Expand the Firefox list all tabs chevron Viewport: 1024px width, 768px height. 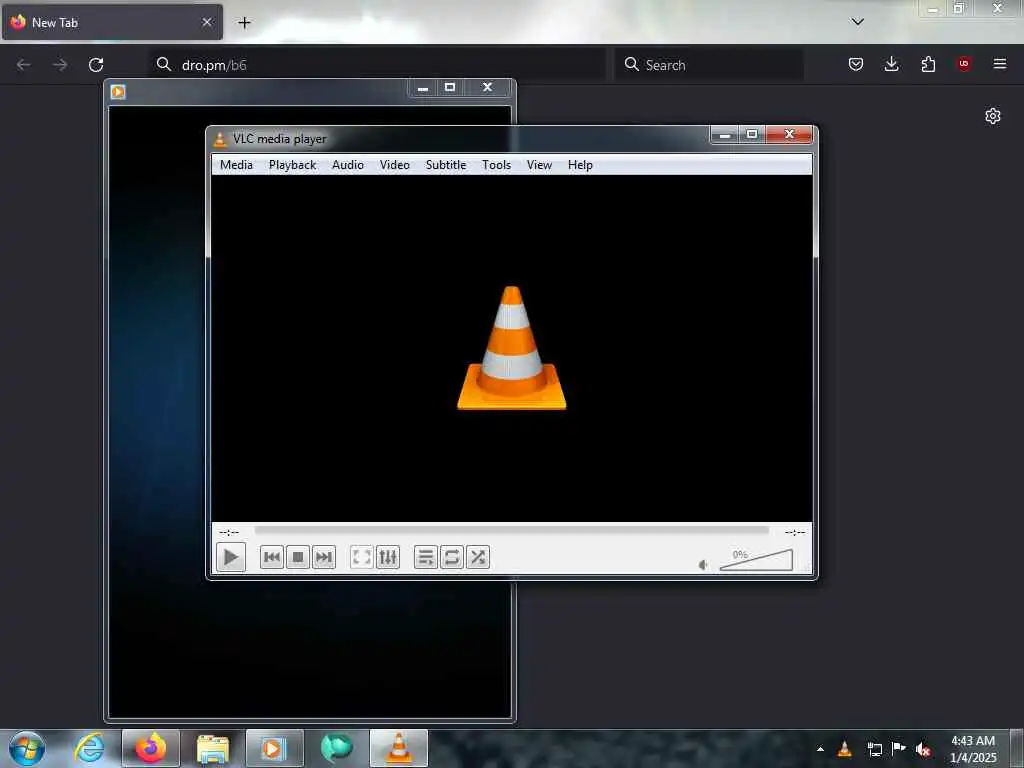pyautogui.click(x=857, y=22)
